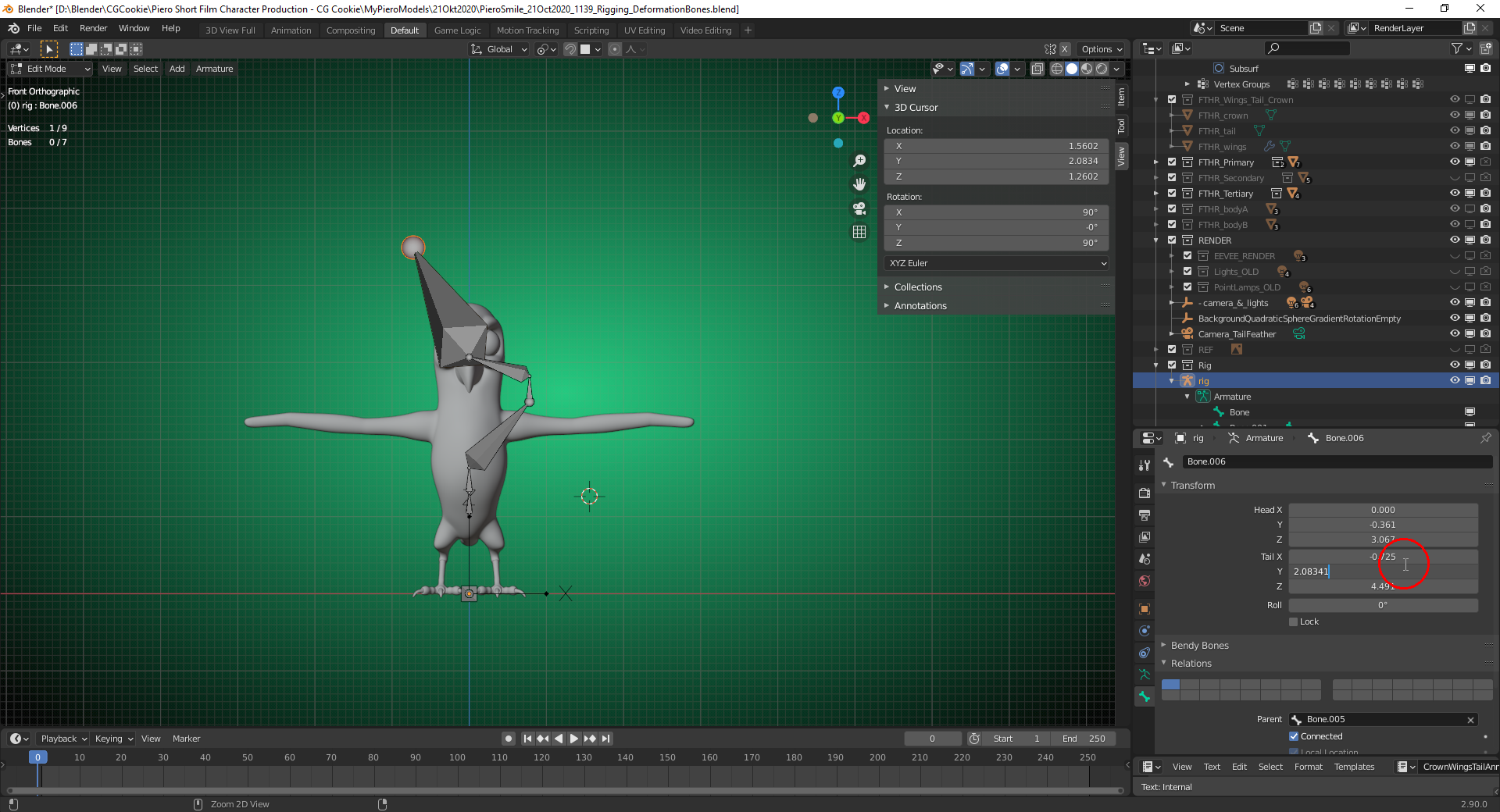Open Armature object data properties tab
1500x812 pixels.
[x=1145, y=675]
